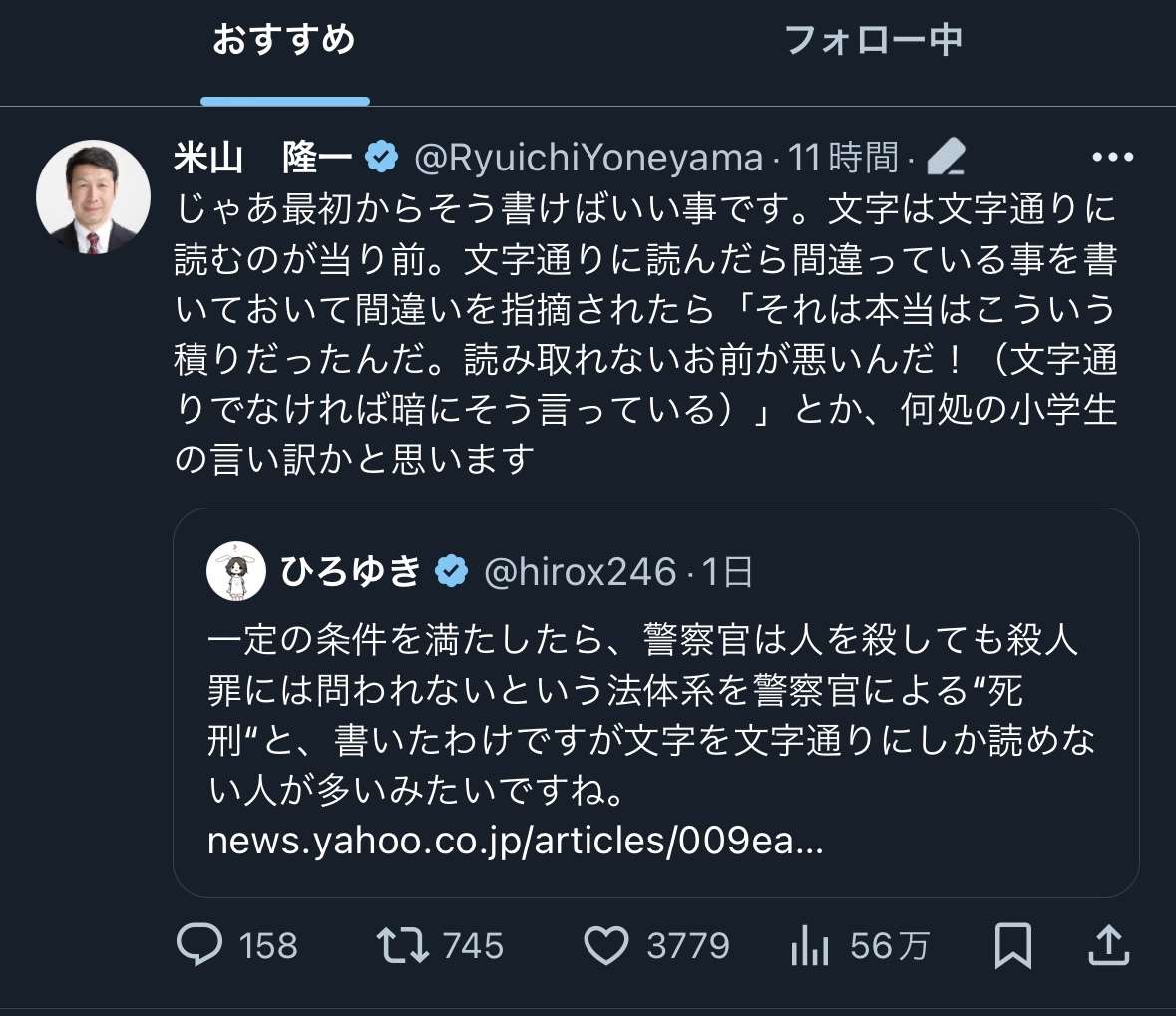
Task: Open the @RyuichiYoneyama handle link
Action: click(x=588, y=158)
